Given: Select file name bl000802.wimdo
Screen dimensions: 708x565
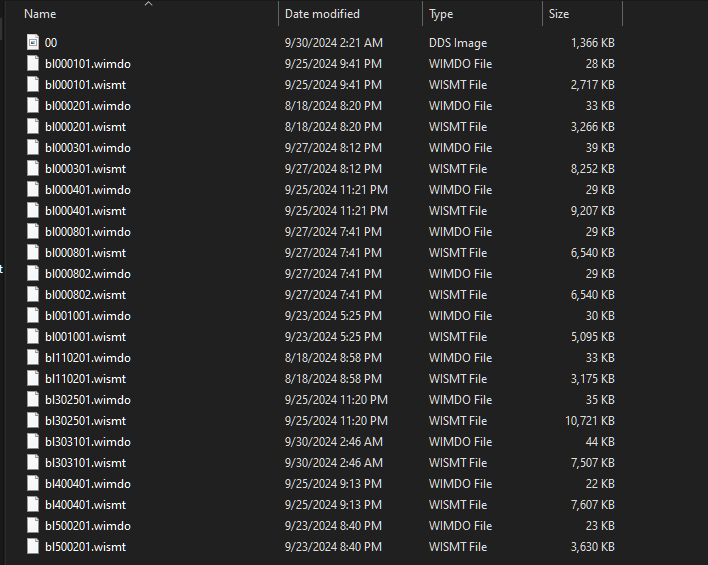Looking at the screenshot, I should point(88,274).
